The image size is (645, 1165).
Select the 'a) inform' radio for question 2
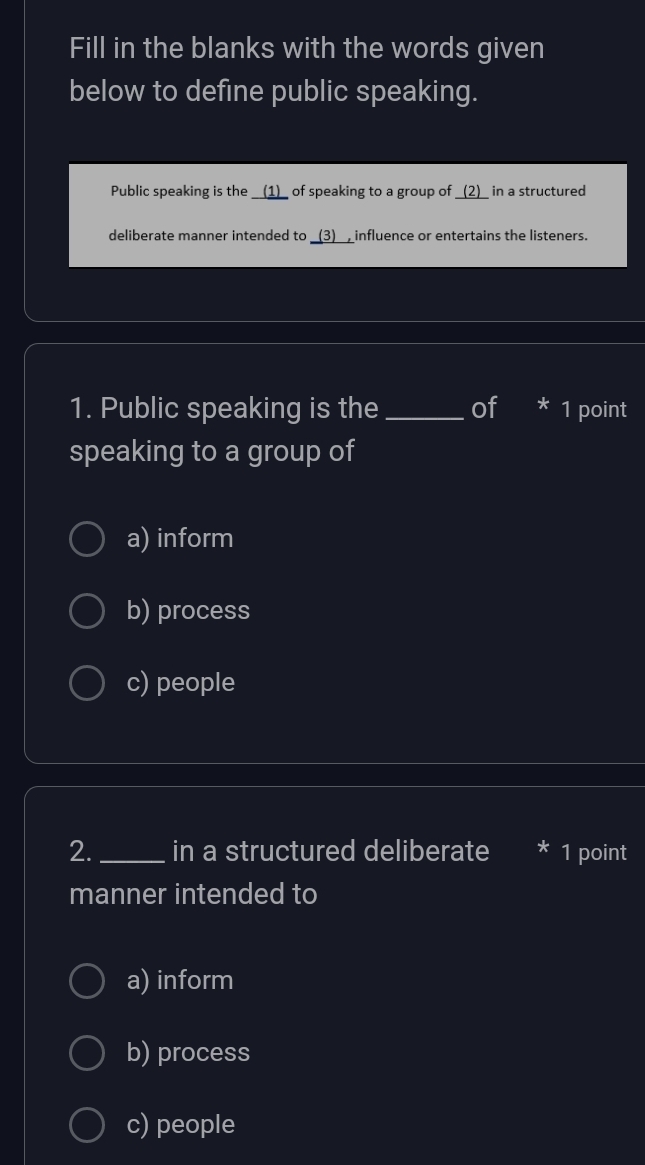click(x=87, y=981)
